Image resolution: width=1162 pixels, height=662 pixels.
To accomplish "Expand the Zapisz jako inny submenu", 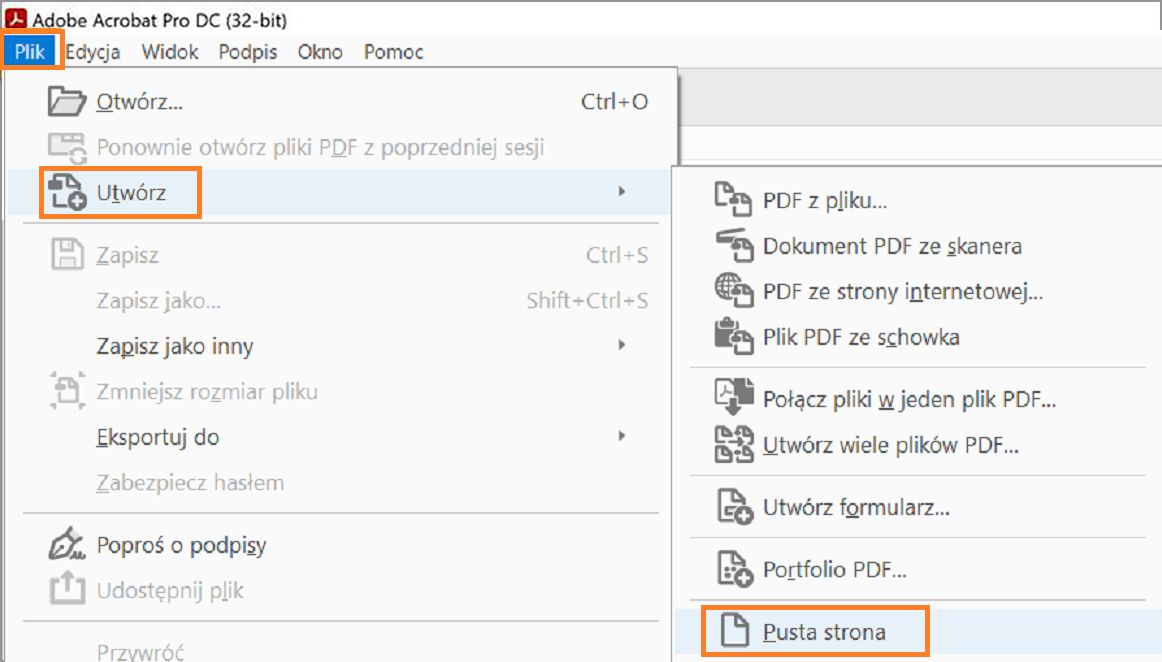I will [x=621, y=345].
